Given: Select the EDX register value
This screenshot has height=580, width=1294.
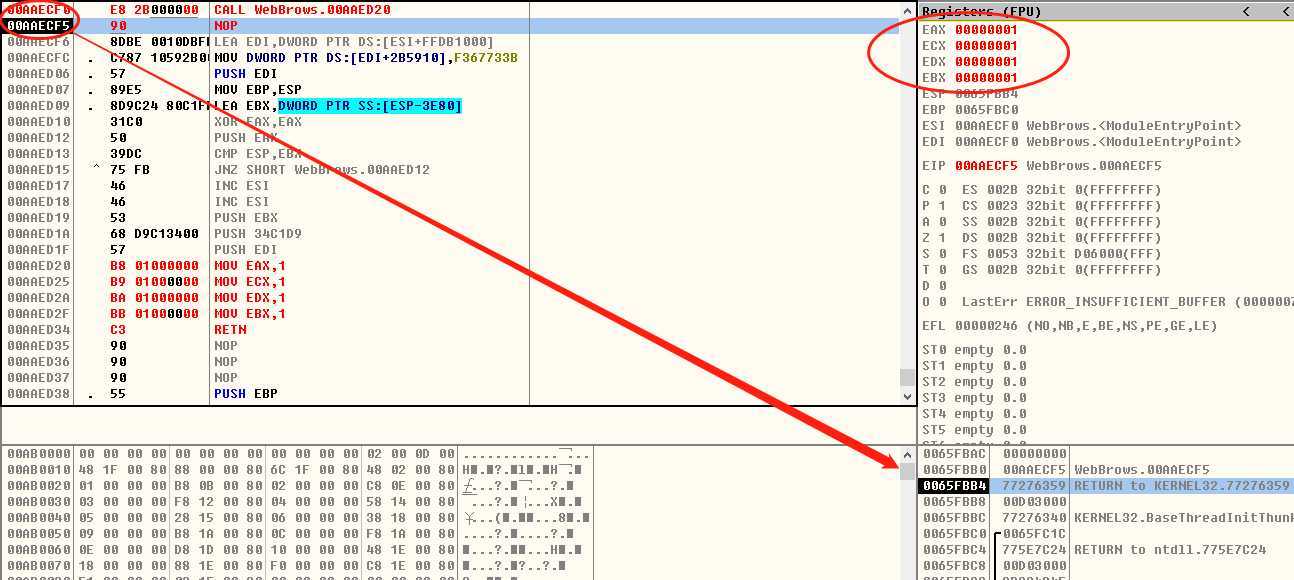Looking at the screenshot, I should click(986, 62).
